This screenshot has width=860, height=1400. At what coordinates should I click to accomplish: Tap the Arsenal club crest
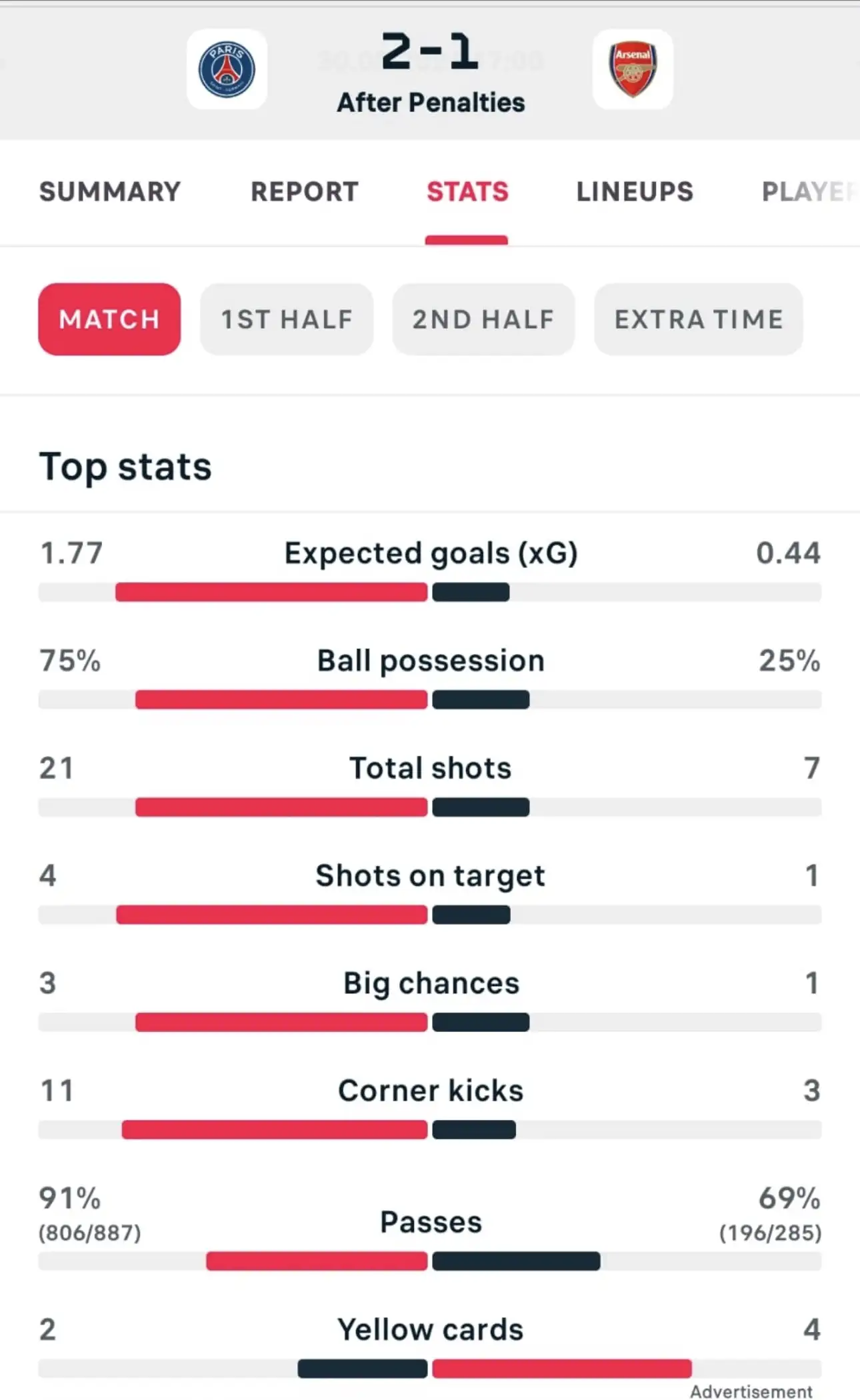[633, 69]
